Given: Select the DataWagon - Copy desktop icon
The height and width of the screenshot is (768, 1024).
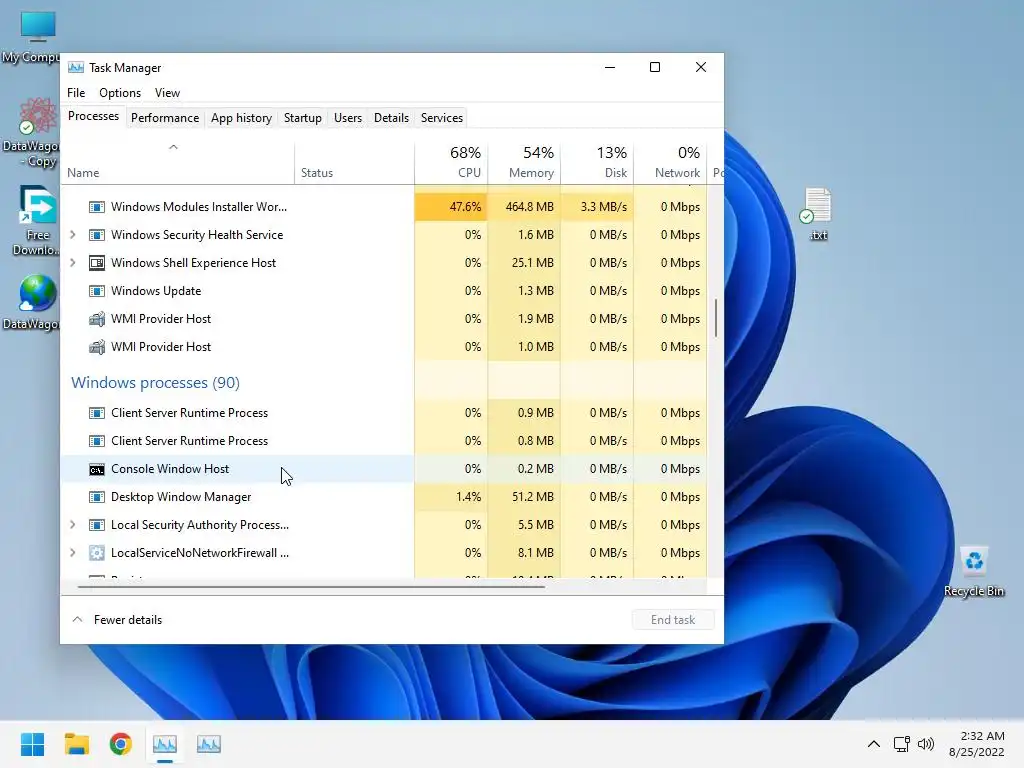Looking at the screenshot, I should [31, 133].
